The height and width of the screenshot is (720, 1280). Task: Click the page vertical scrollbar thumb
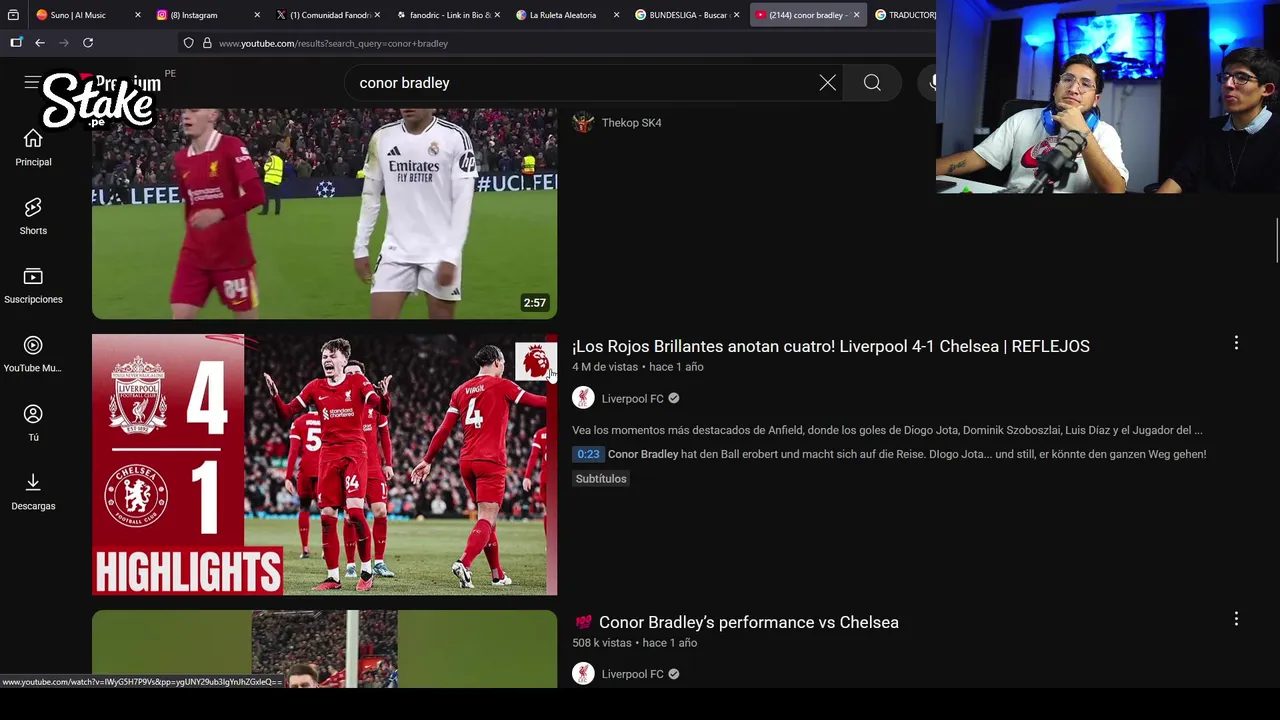pos(1277,241)
